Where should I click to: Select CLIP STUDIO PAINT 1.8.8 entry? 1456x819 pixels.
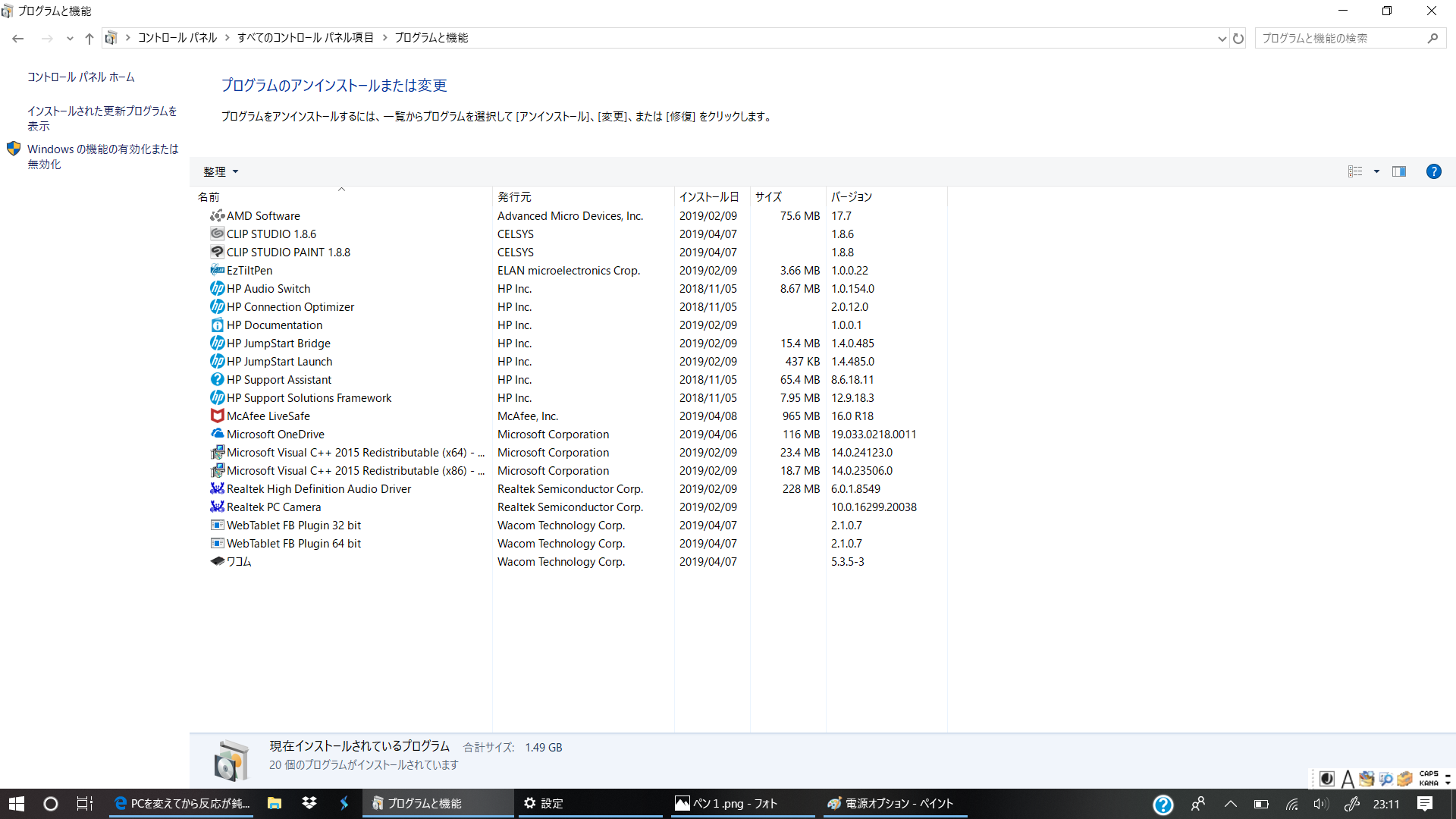pyautogui.click(x=288, y=253)
